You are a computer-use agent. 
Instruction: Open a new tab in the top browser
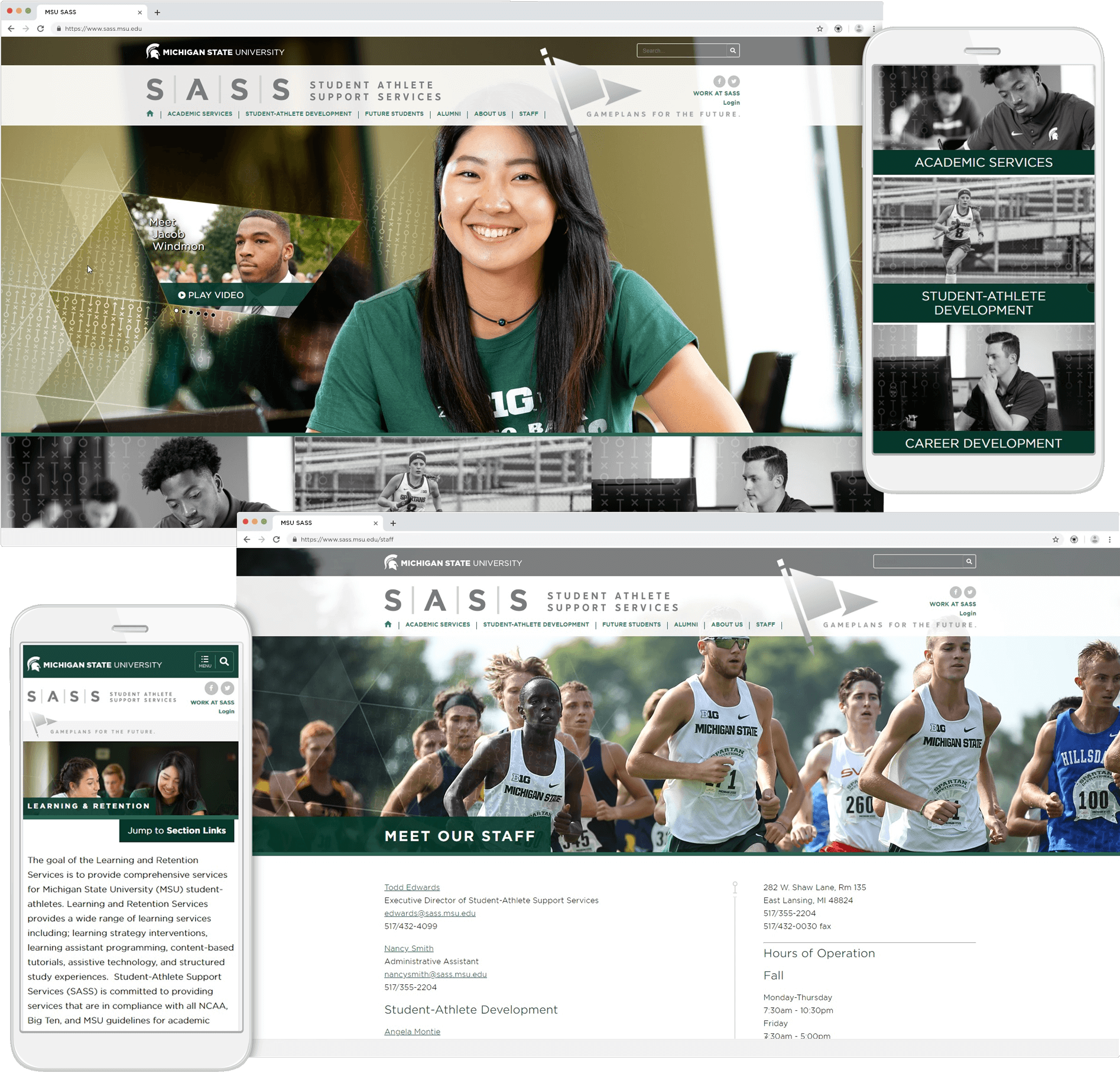click(x=157, y=12)
